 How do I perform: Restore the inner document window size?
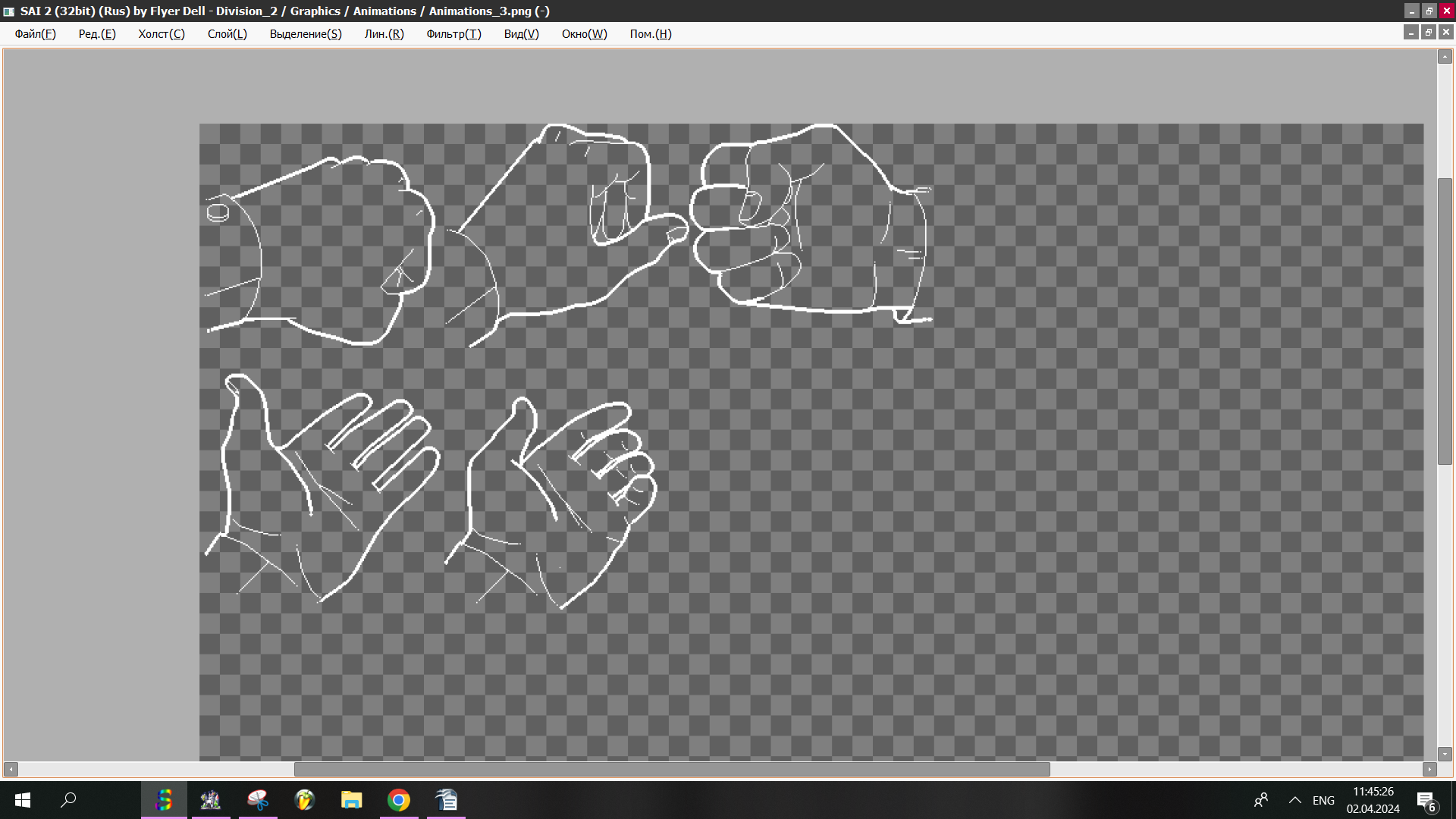click(x=1429, y=32)
